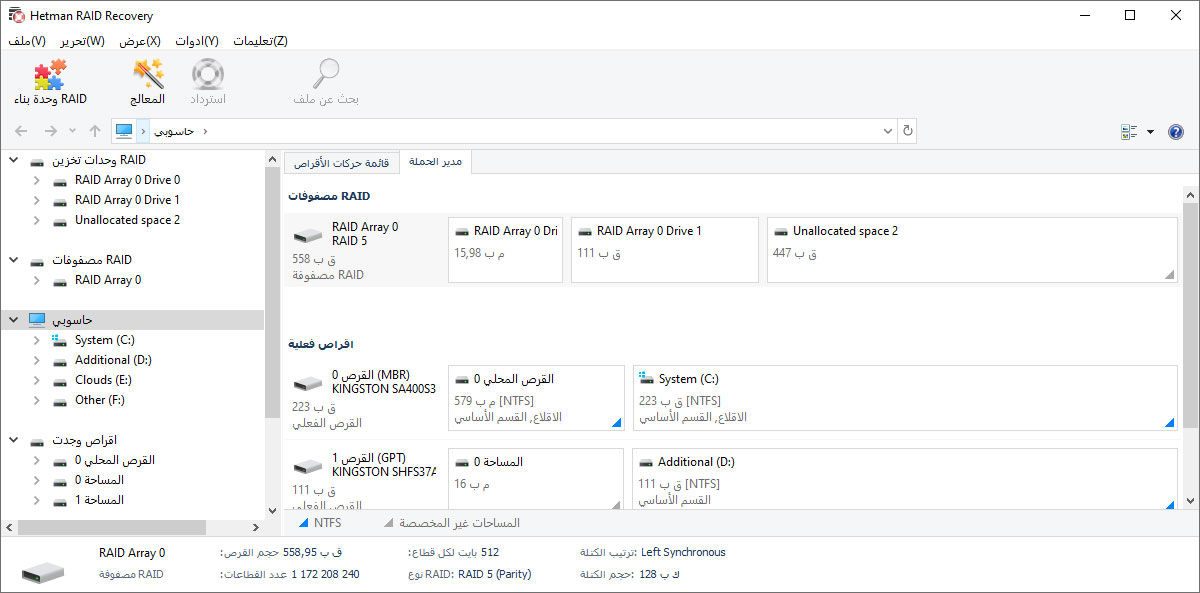Click the view mode icon near help
The width and height of the screenshot is (1200, 593).
point(1130,131)
